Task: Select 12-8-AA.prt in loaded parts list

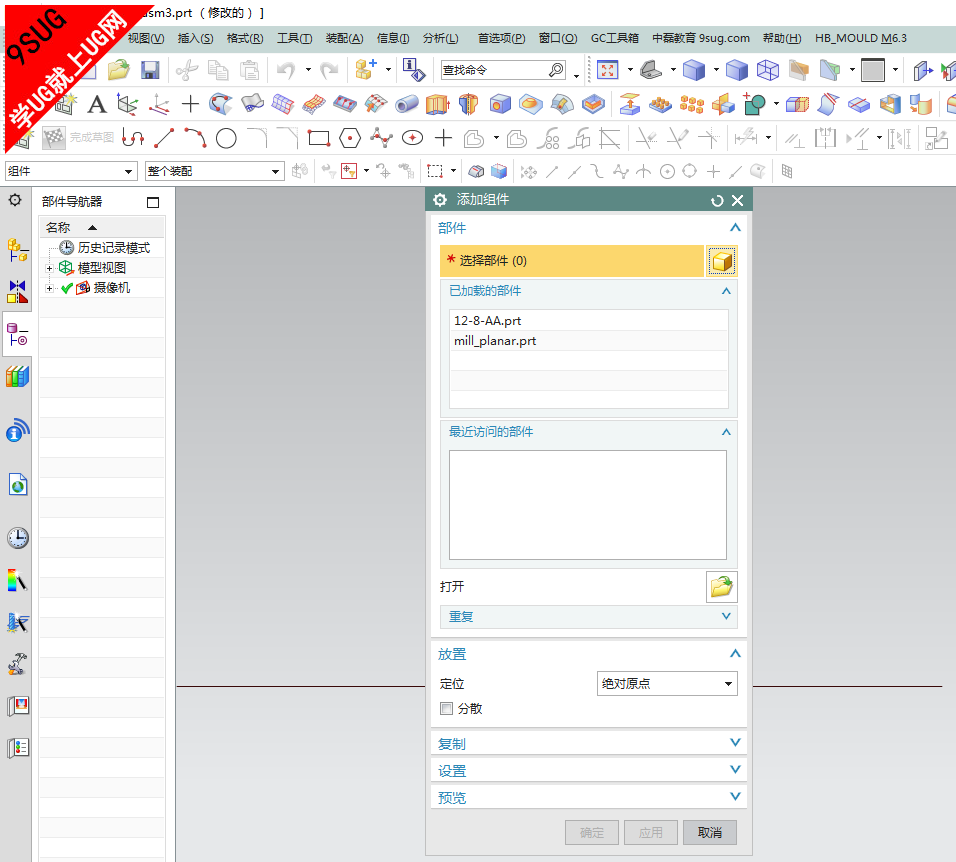Action: tap(588, 321)
